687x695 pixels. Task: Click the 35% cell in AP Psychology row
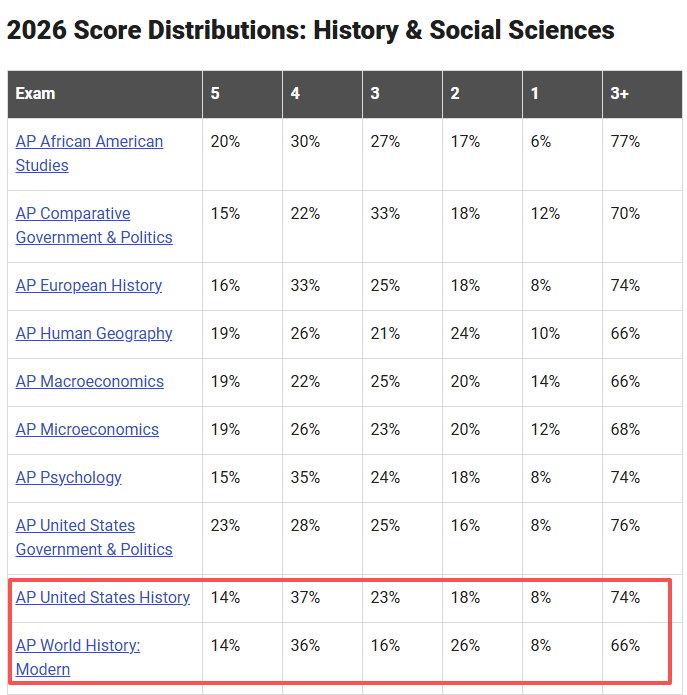322,478
